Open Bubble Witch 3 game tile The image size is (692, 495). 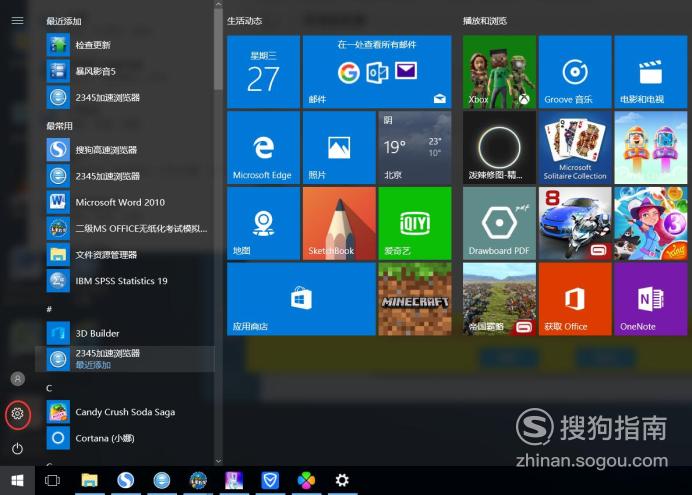(651, 223)
